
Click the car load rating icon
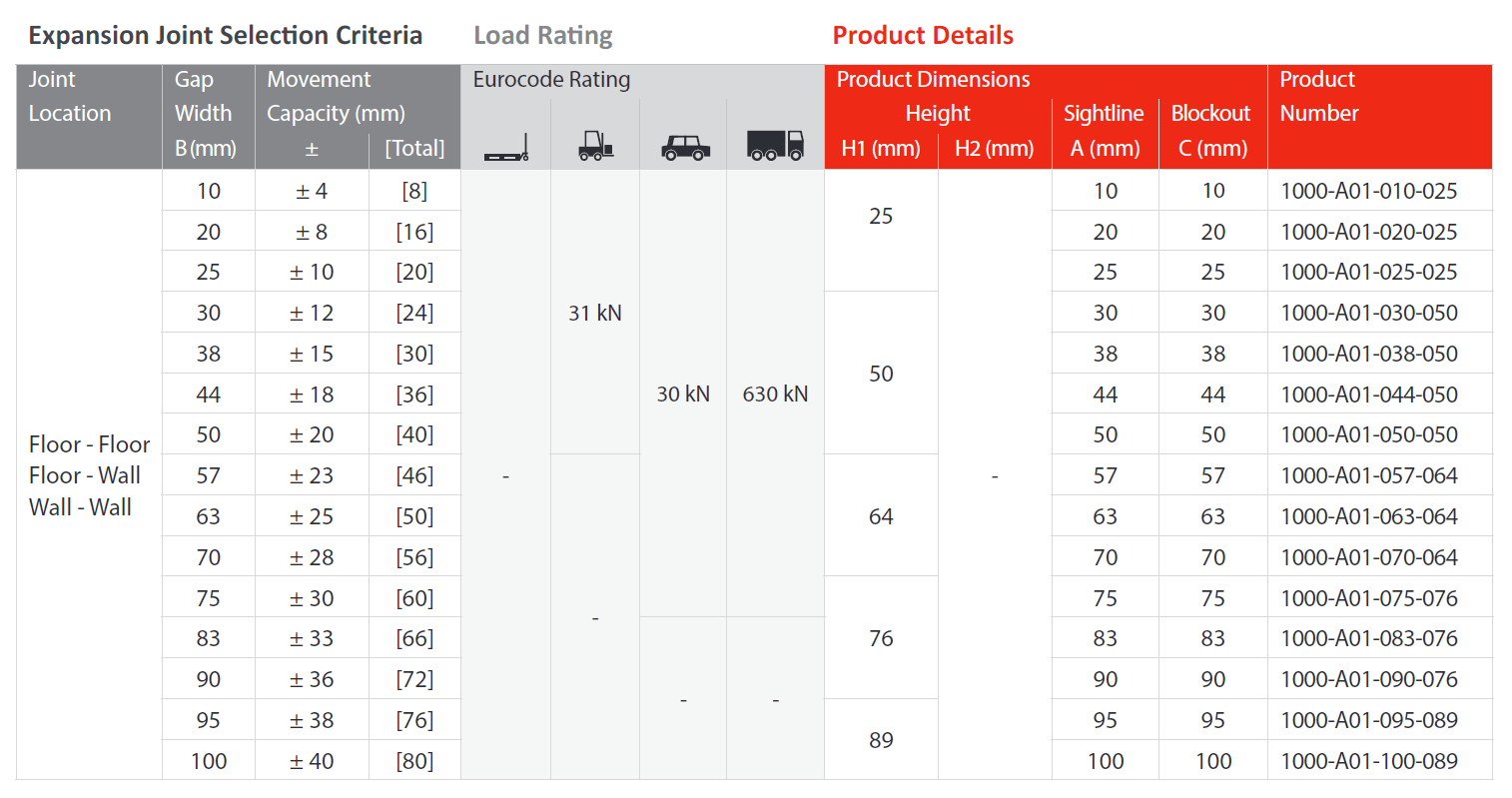(x=685, y=148)
